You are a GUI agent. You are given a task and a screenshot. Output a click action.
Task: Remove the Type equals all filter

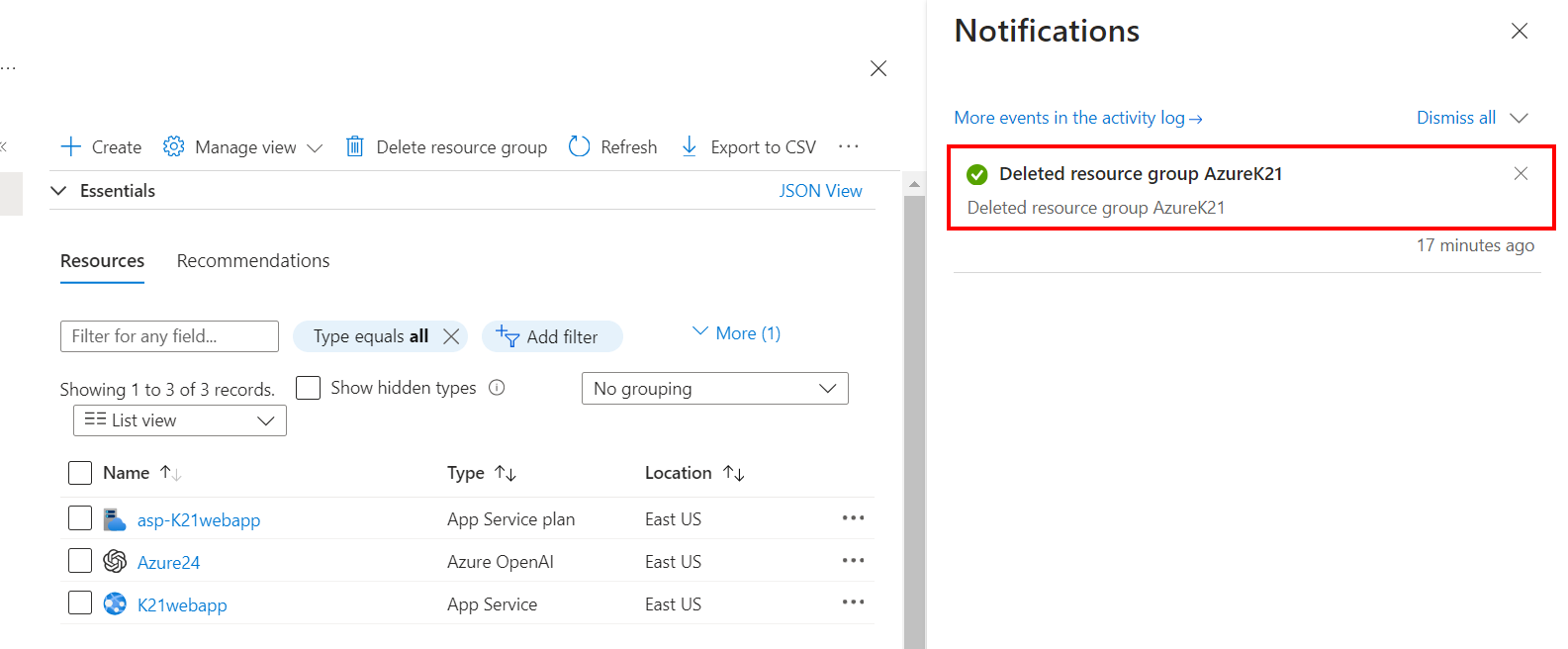[451, 336]
